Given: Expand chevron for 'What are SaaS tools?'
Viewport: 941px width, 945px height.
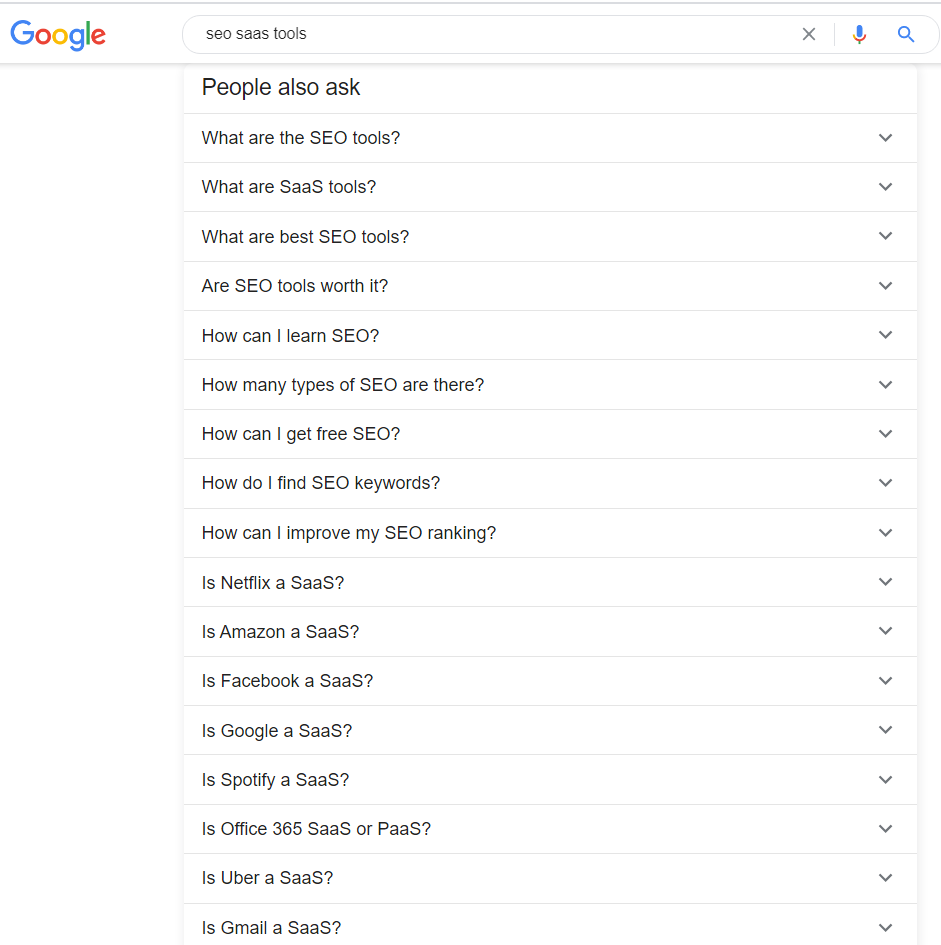Looking at the screenshot, I should tap(886, 187).
